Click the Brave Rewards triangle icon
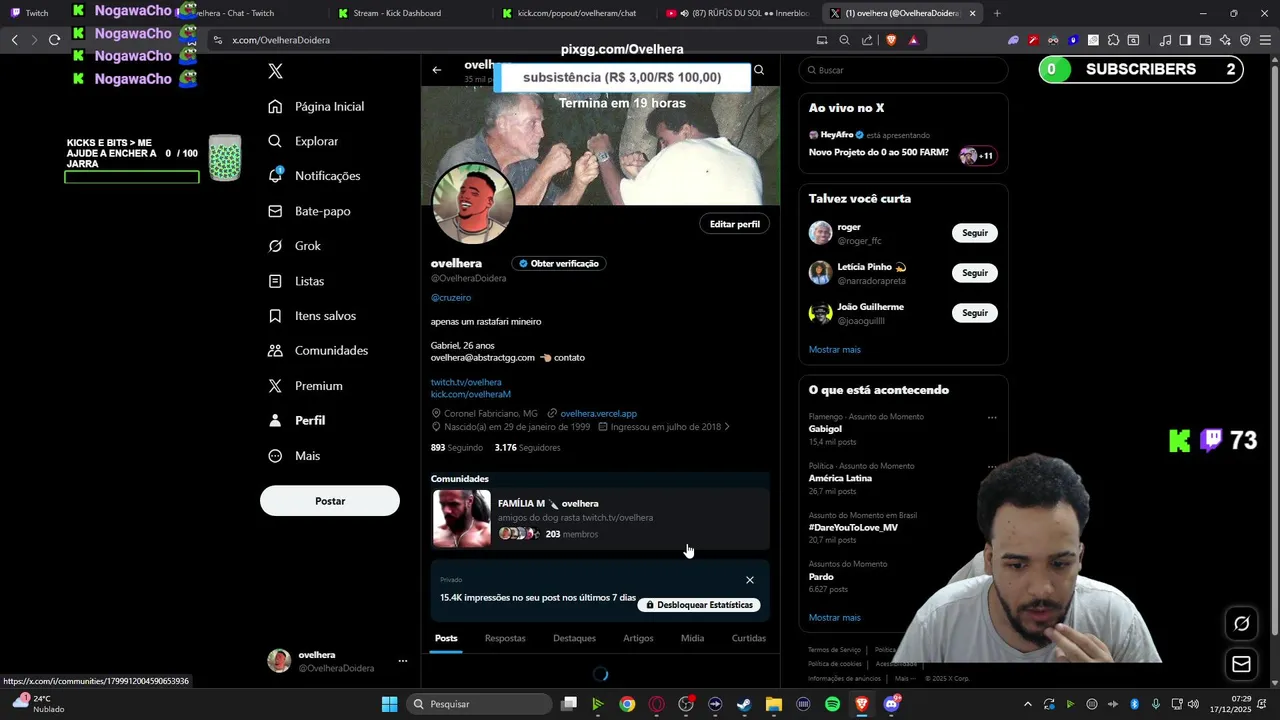The height and width of the screenshot is (720, 1280). point(913,40)
